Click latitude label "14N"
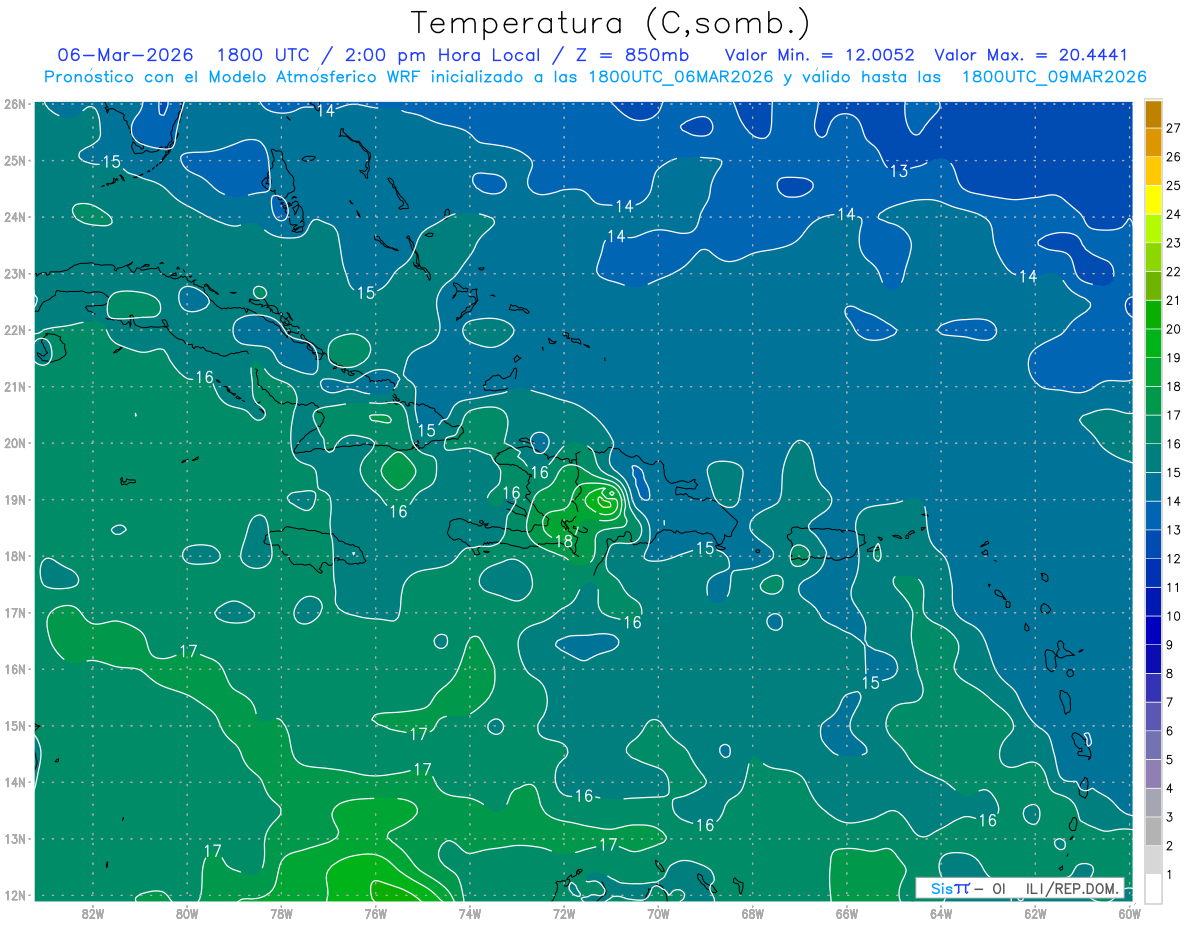Image resolution: width=1200 pixels, height=927 pixels. [14, 782]
